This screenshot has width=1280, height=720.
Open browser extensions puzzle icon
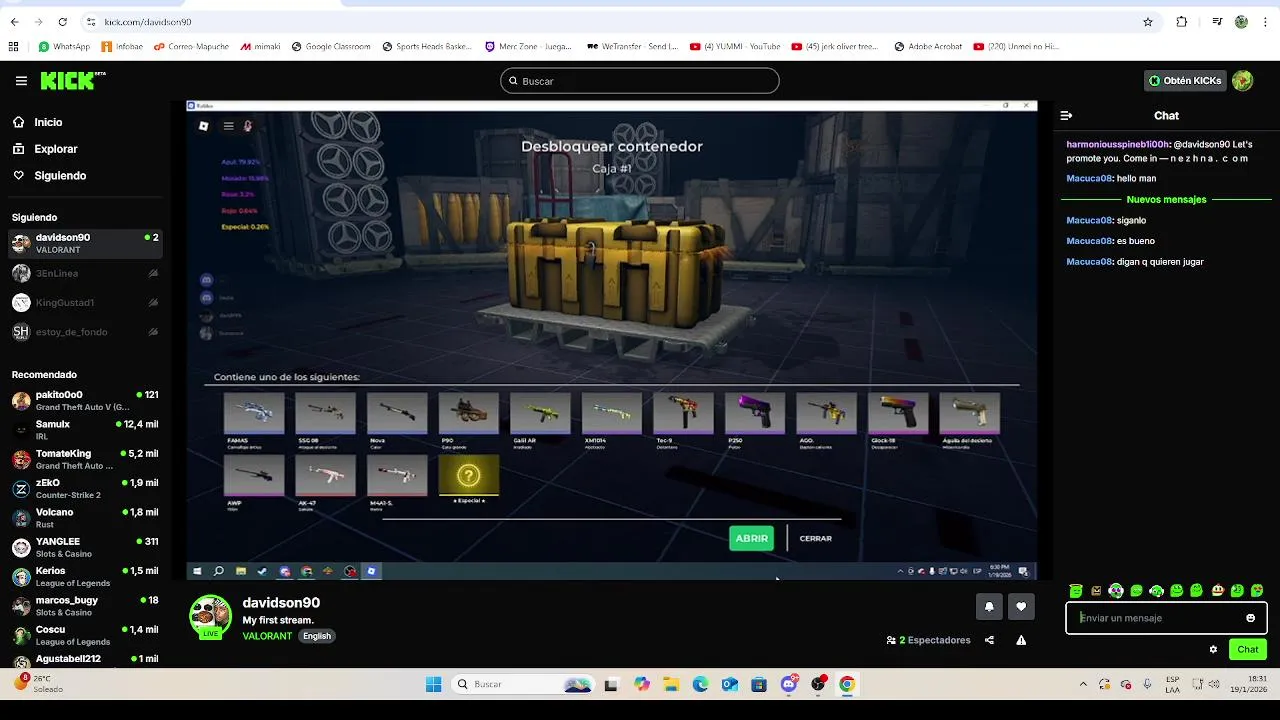point(1182,22)
